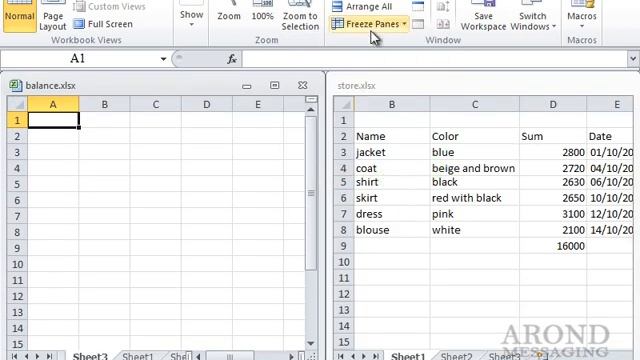Click Arrange All windows
The image size is (640, 360).
click(x=362, y=7)
